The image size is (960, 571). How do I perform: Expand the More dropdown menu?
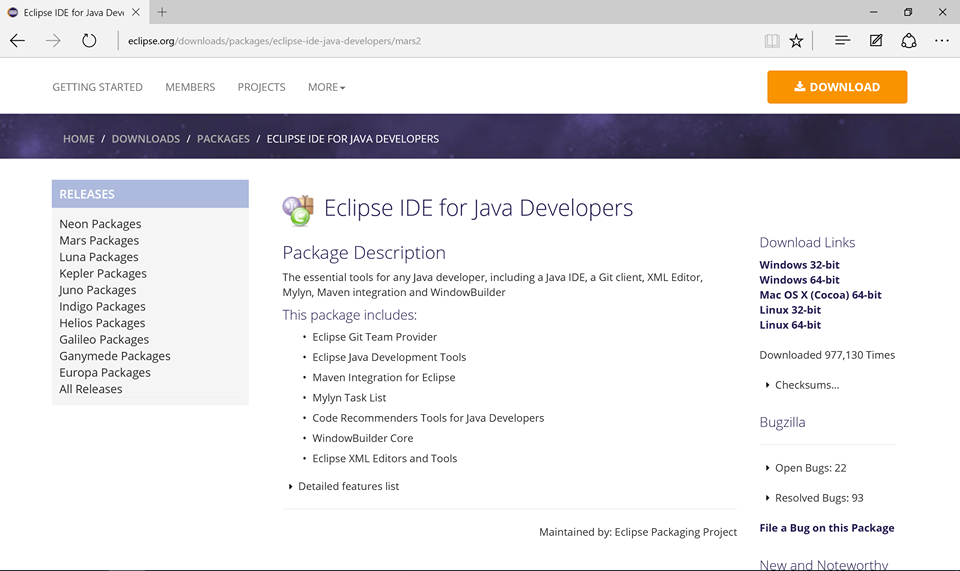[326, 87]
